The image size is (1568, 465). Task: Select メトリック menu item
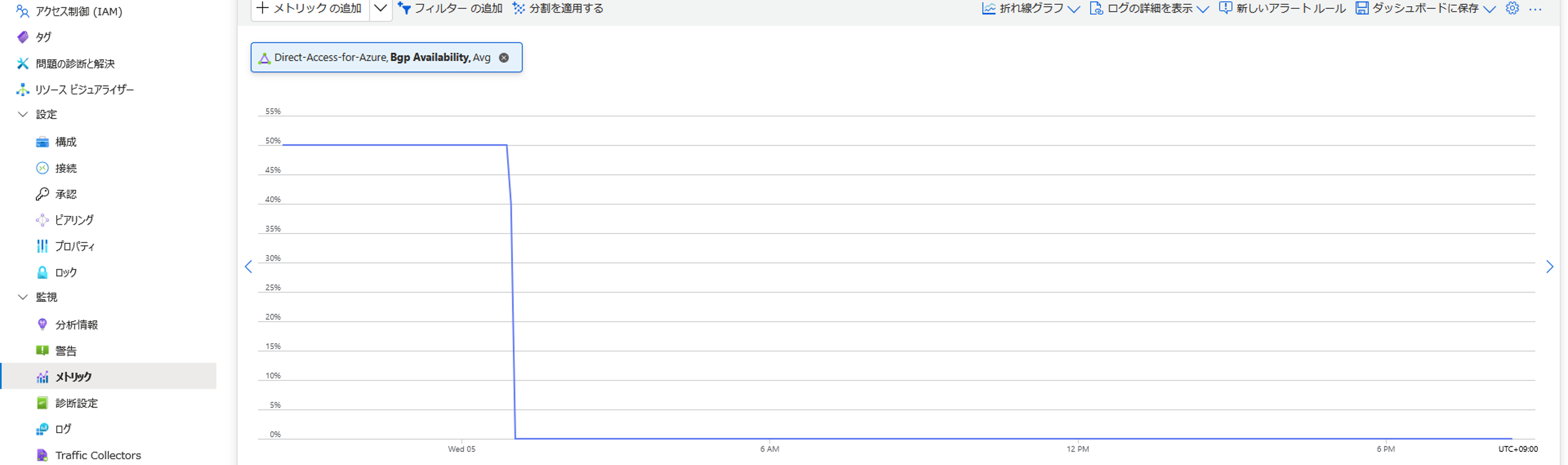(x=109, y=376)
